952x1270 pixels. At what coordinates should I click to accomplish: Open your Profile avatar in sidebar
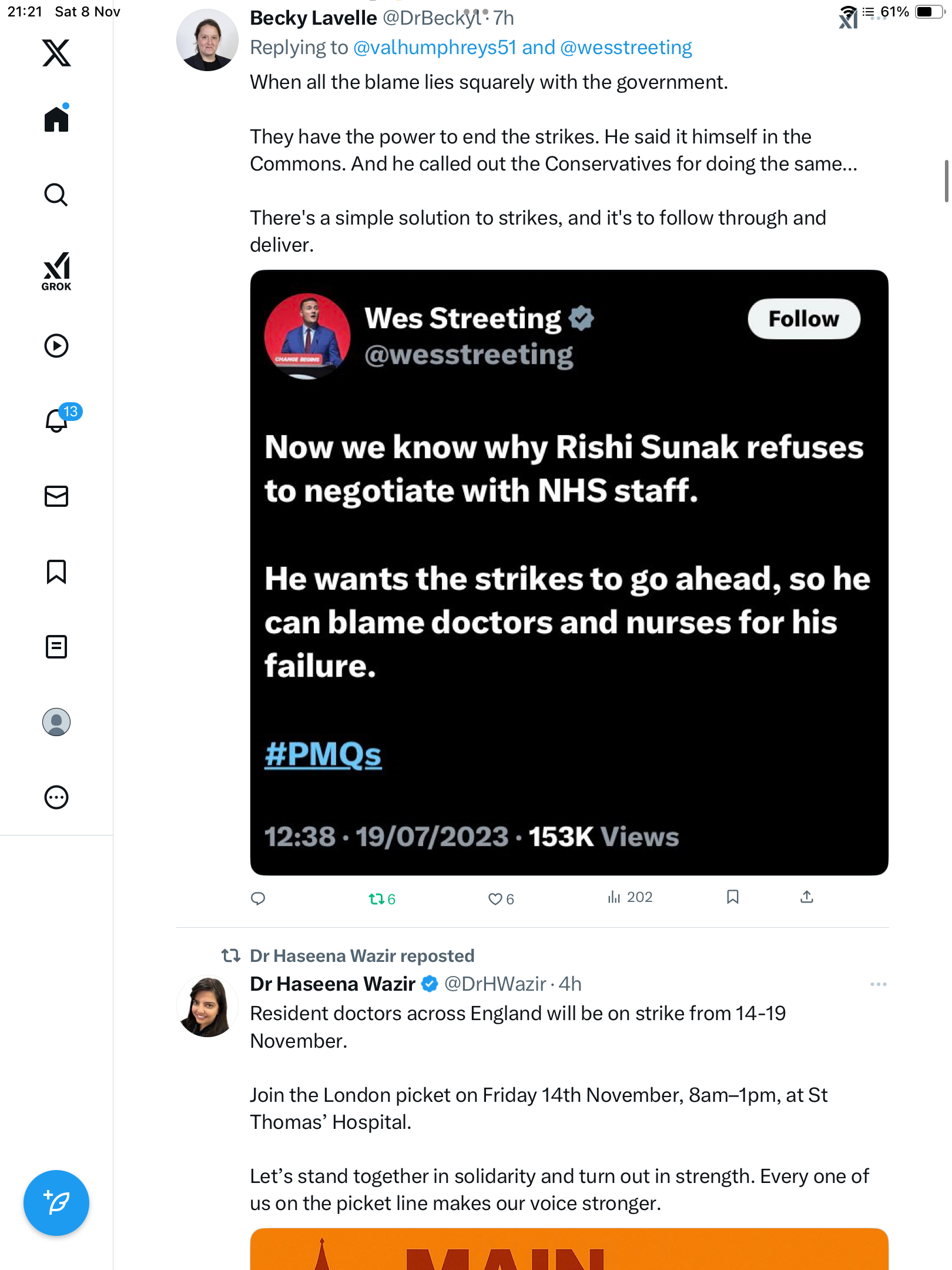(x=56, y=722)
